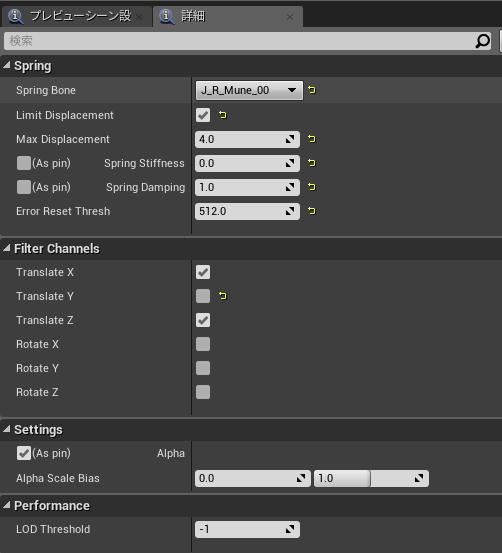Reset Max Displacement to default

click(x=312, y=139)
